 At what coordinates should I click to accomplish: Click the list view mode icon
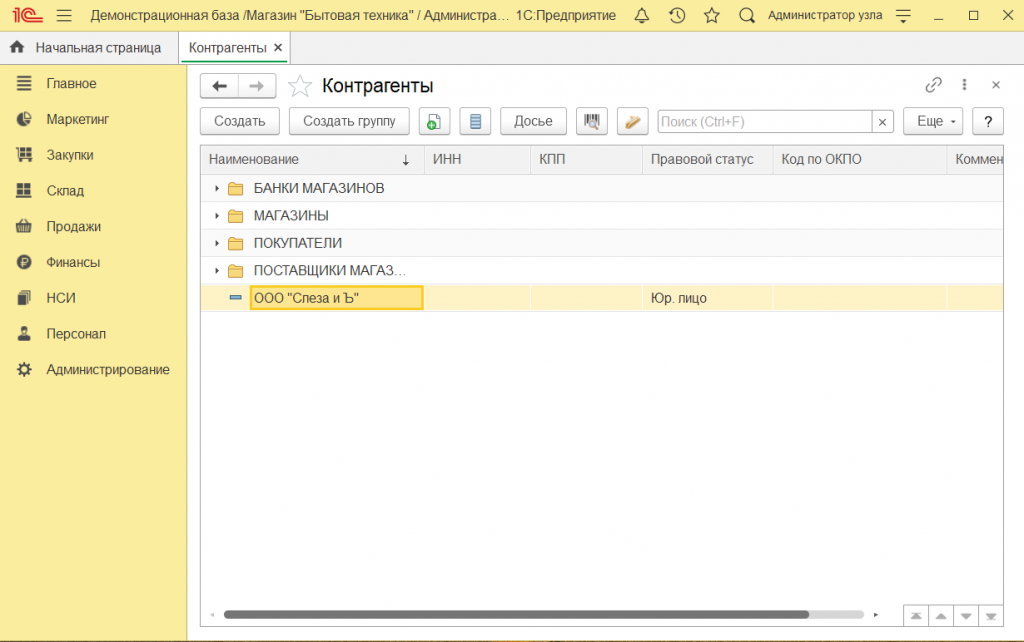click(475, 122)
